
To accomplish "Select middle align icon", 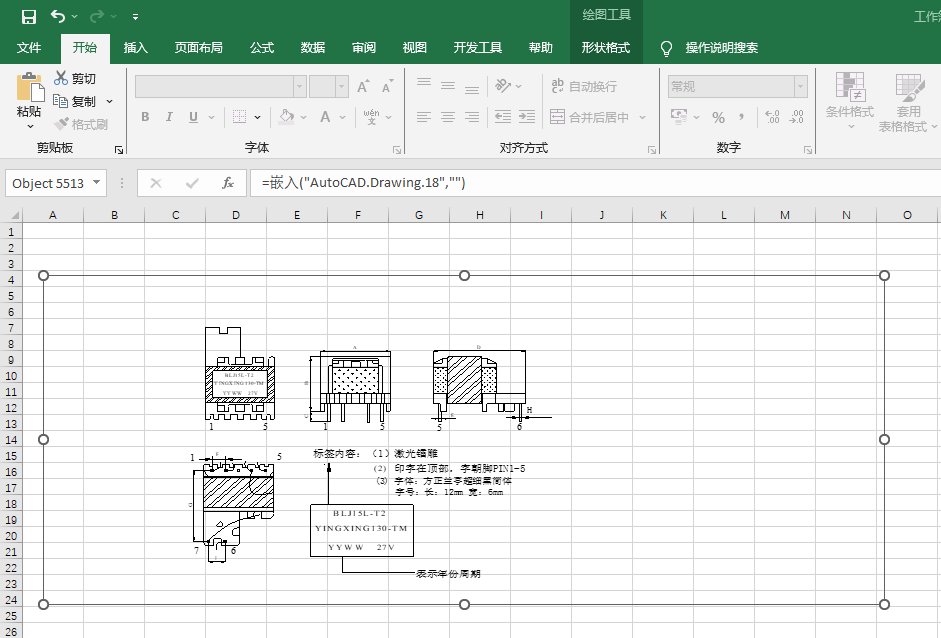I will pos(448,86).
